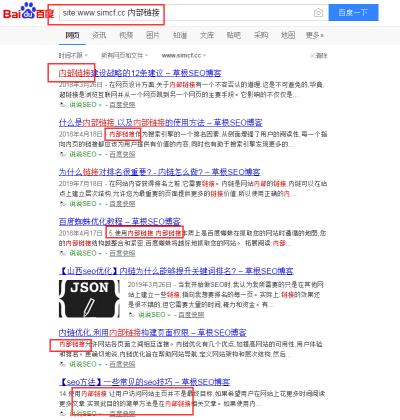The height and width of the screenshot is (420, 400).
Task: Click the JSON thumbnail image
Action: click(89, 298)
